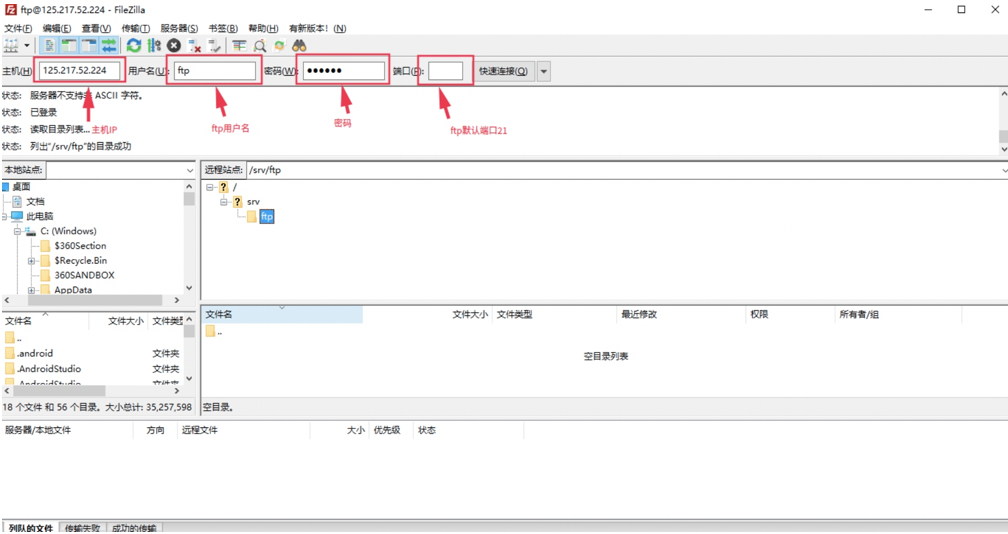Disconnect from the current server
The height and width of the screenshot is (534, 1008).
pyautogui.click(x=194, y=46)
